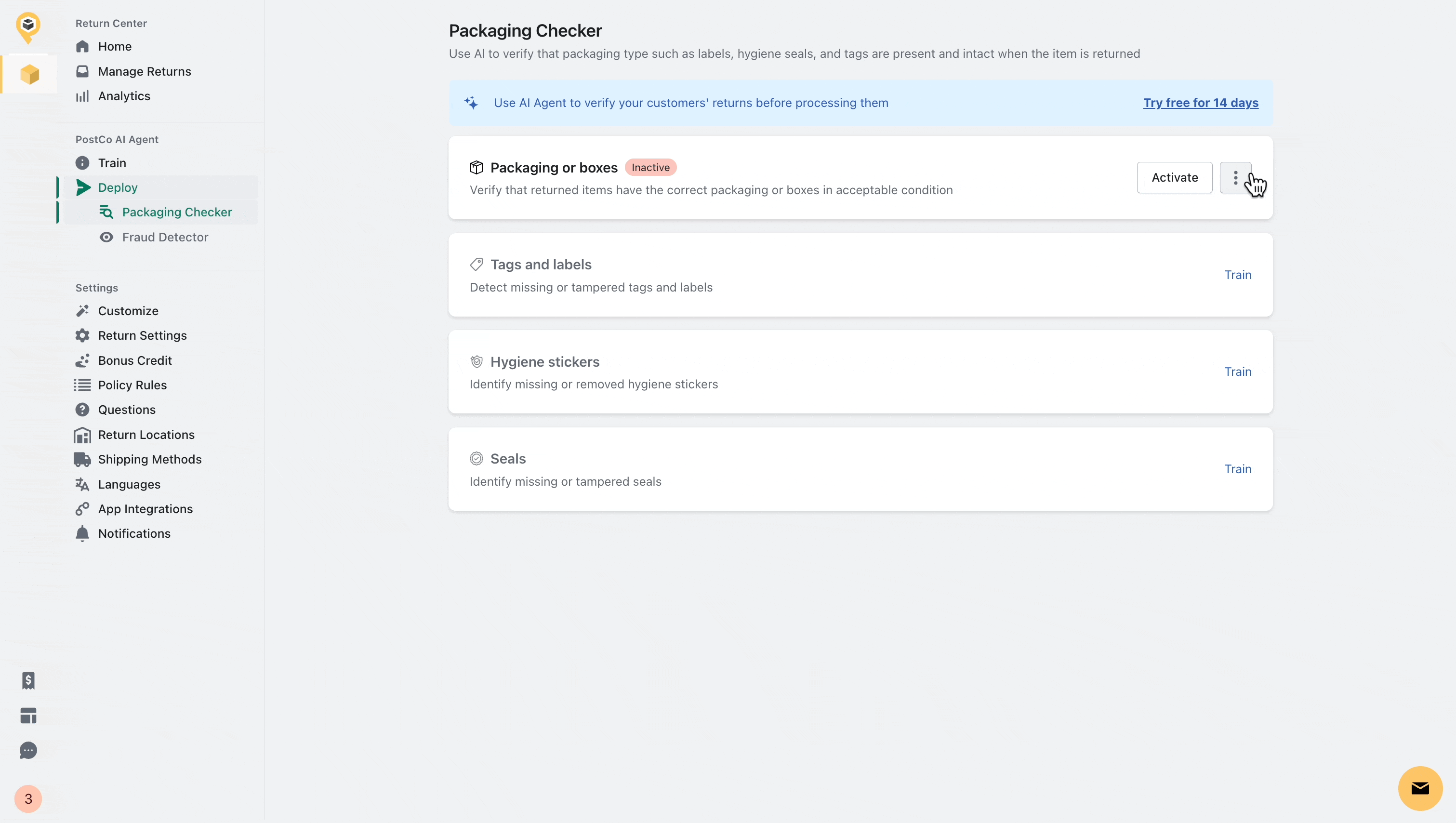Click Train link for Tags and labels
Screen dimensions: 1456x823
coord(1238,275)
